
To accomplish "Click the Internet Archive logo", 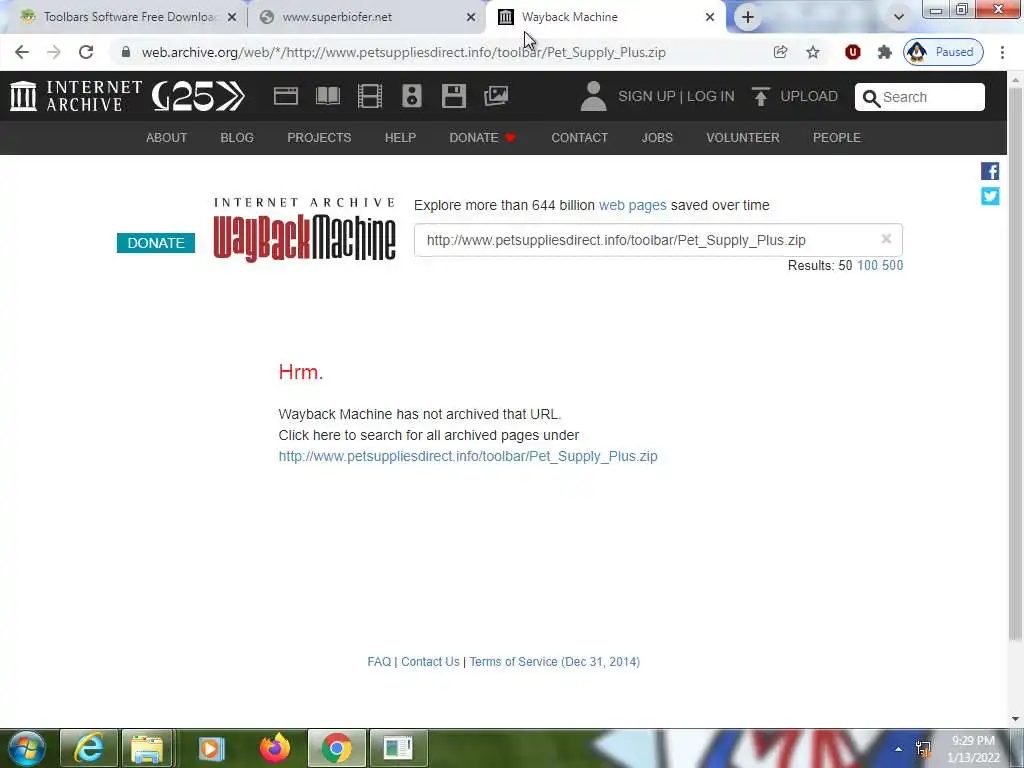I will pyautogui.click(x=76, y=96).
